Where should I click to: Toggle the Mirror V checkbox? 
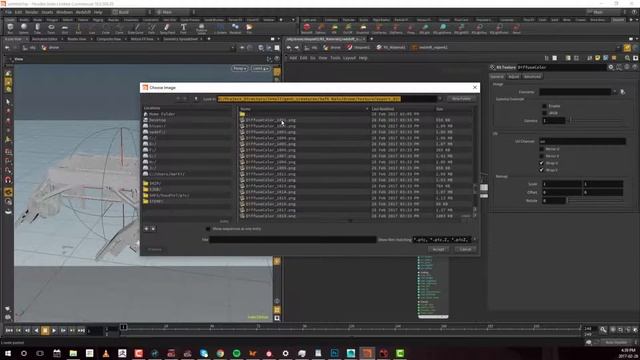(542, 156)
